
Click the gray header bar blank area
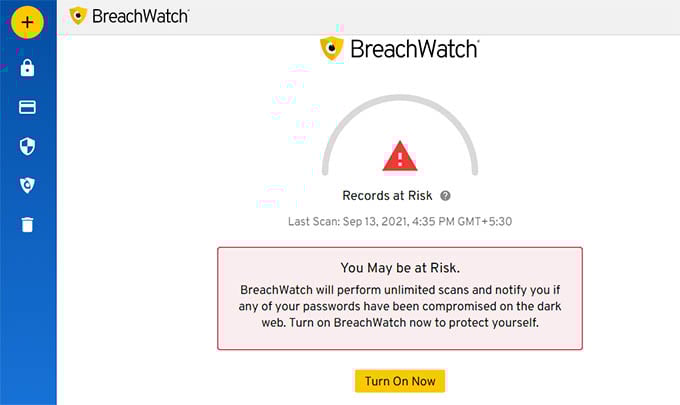pyautogui.click(x=434, y=17)
